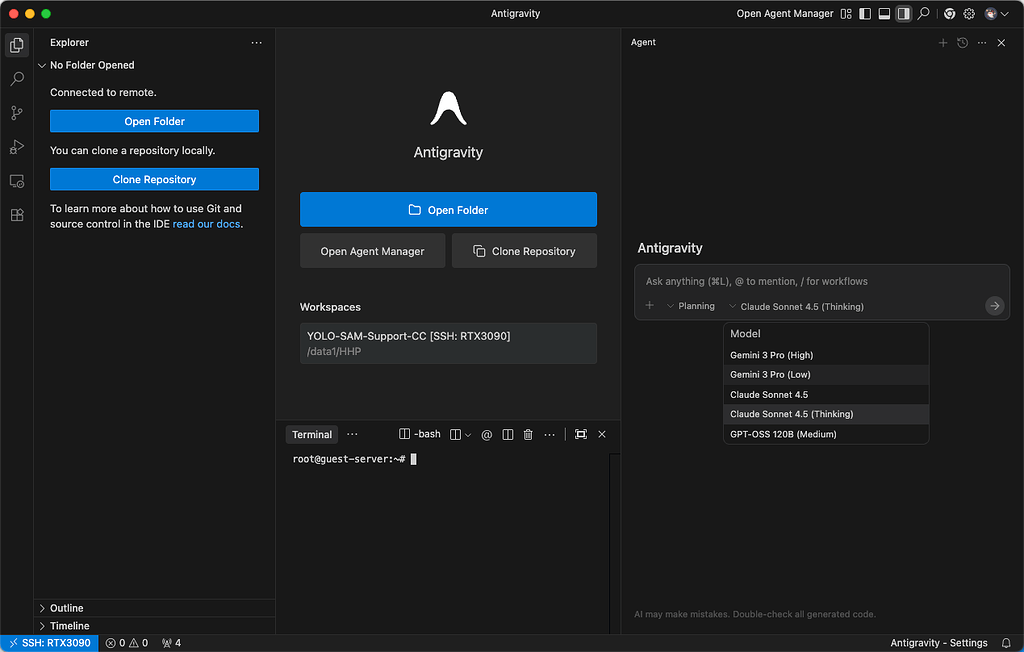Image resolution: width=1024 pixels, height=652 pixels.
Task: Click Open Agent Manager on welcome page
Action: (x=372, y=251)
